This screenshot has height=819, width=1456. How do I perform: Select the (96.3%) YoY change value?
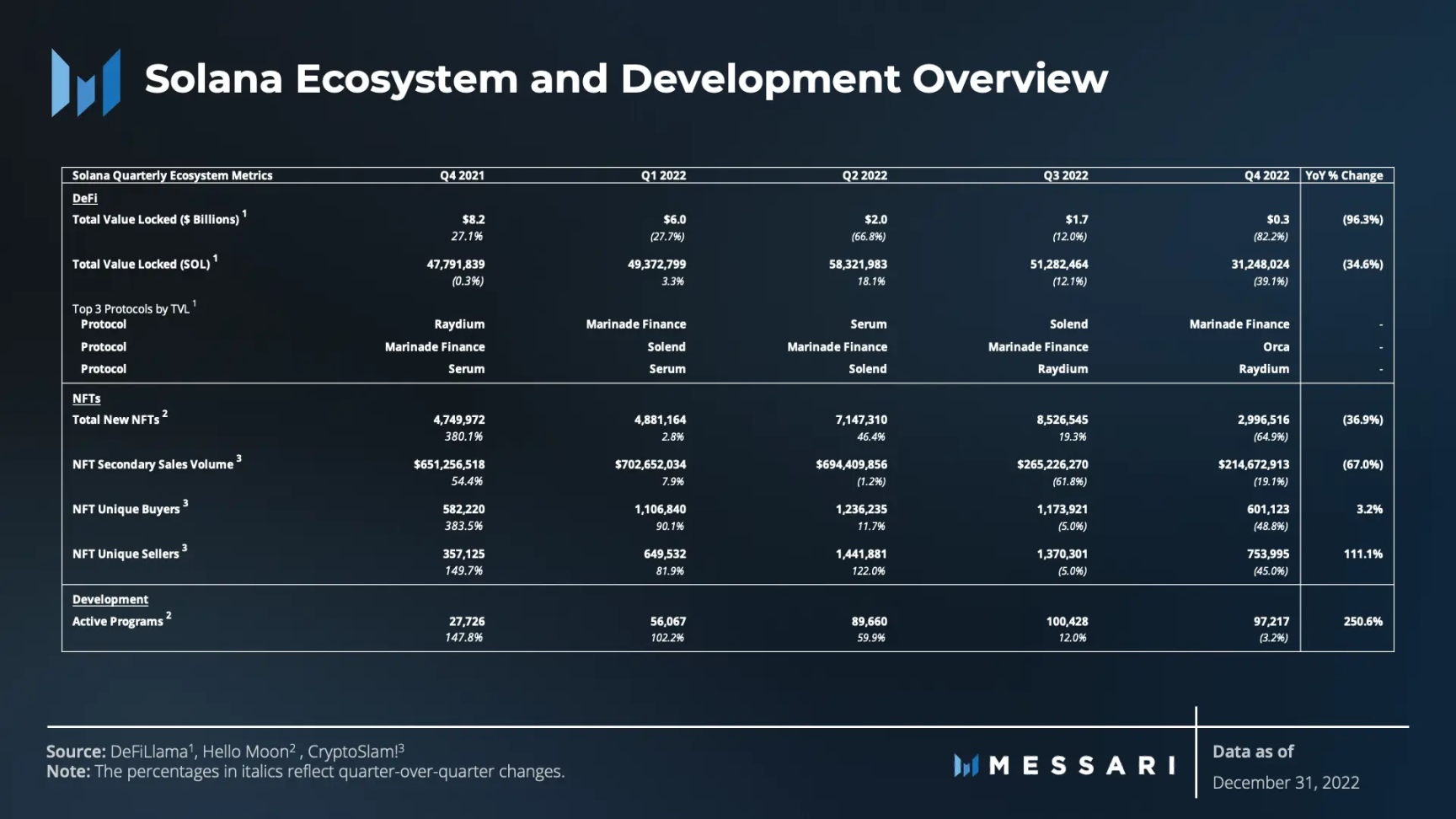1362,219
